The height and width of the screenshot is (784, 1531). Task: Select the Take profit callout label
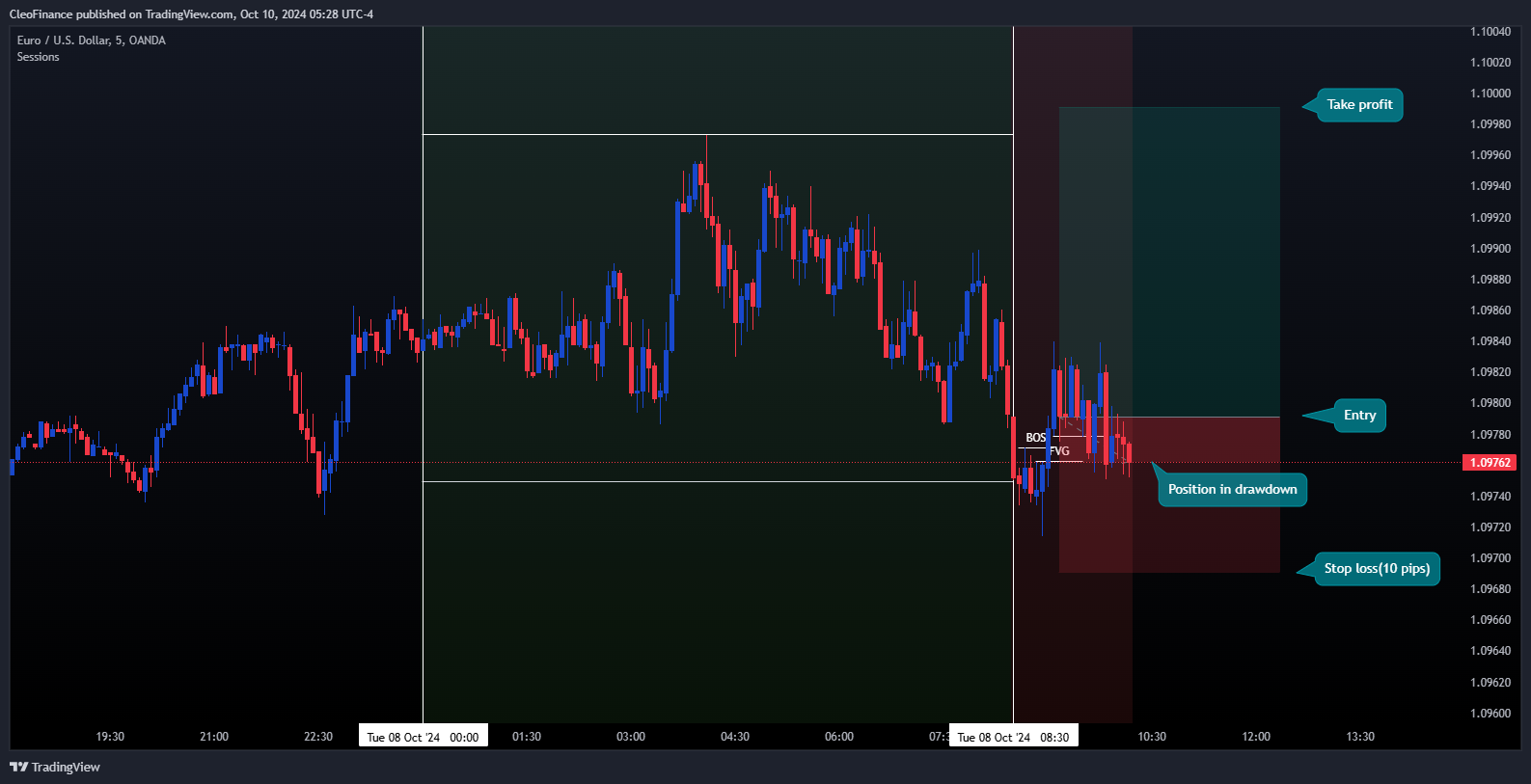pyautogui.click(x=1359, y=105)
